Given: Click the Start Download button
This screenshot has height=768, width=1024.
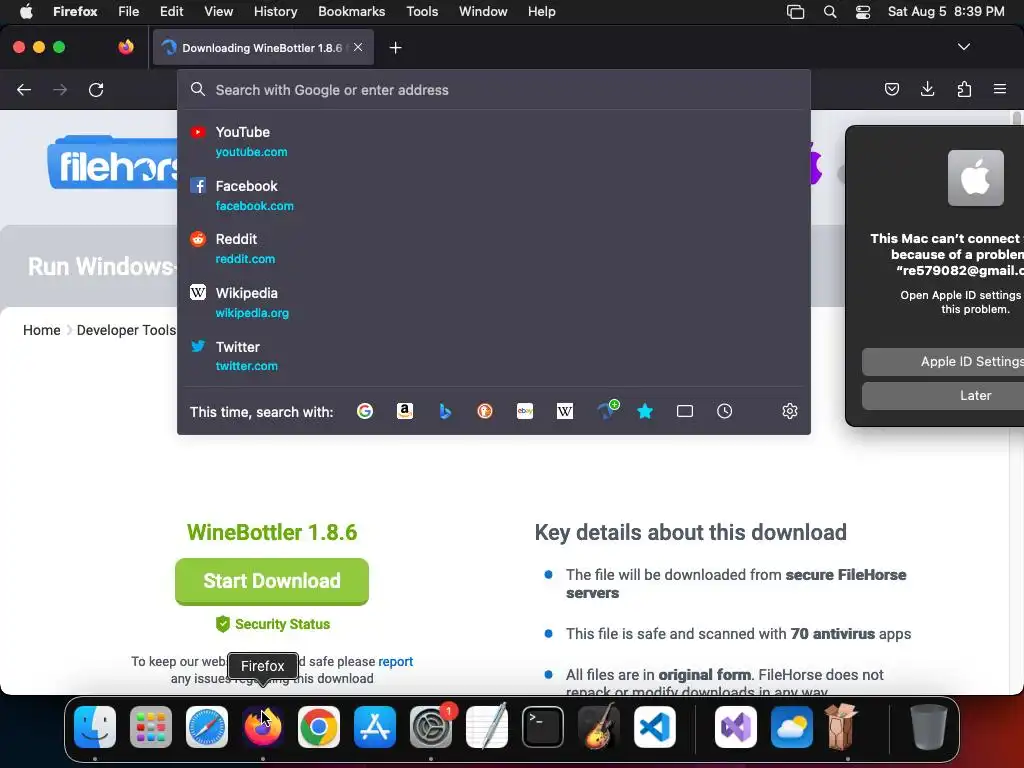Looking at the screenshot, I should click(272, 581).
